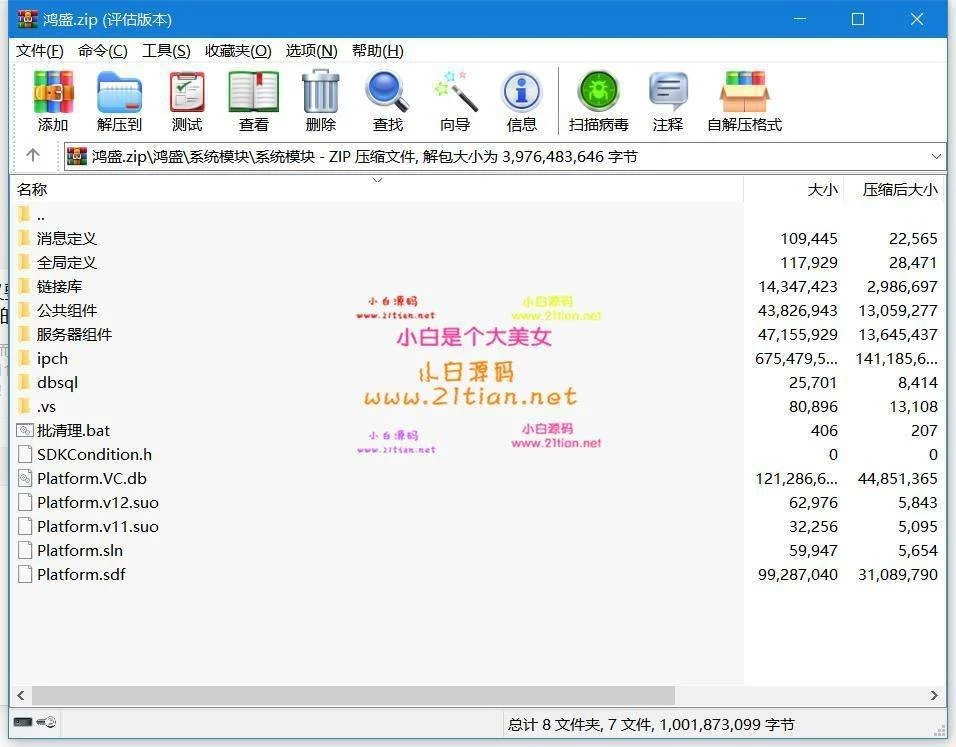The image size is (956, 747).
Task: Expand the archive path dropdown arrow
Action: tap(936, 156)
